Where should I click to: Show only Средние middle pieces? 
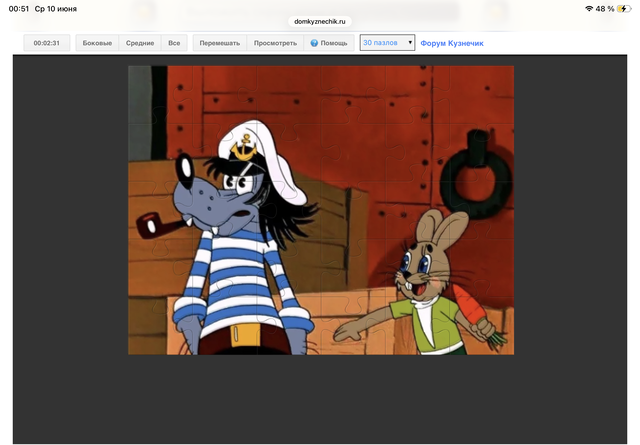pos(140,43)
